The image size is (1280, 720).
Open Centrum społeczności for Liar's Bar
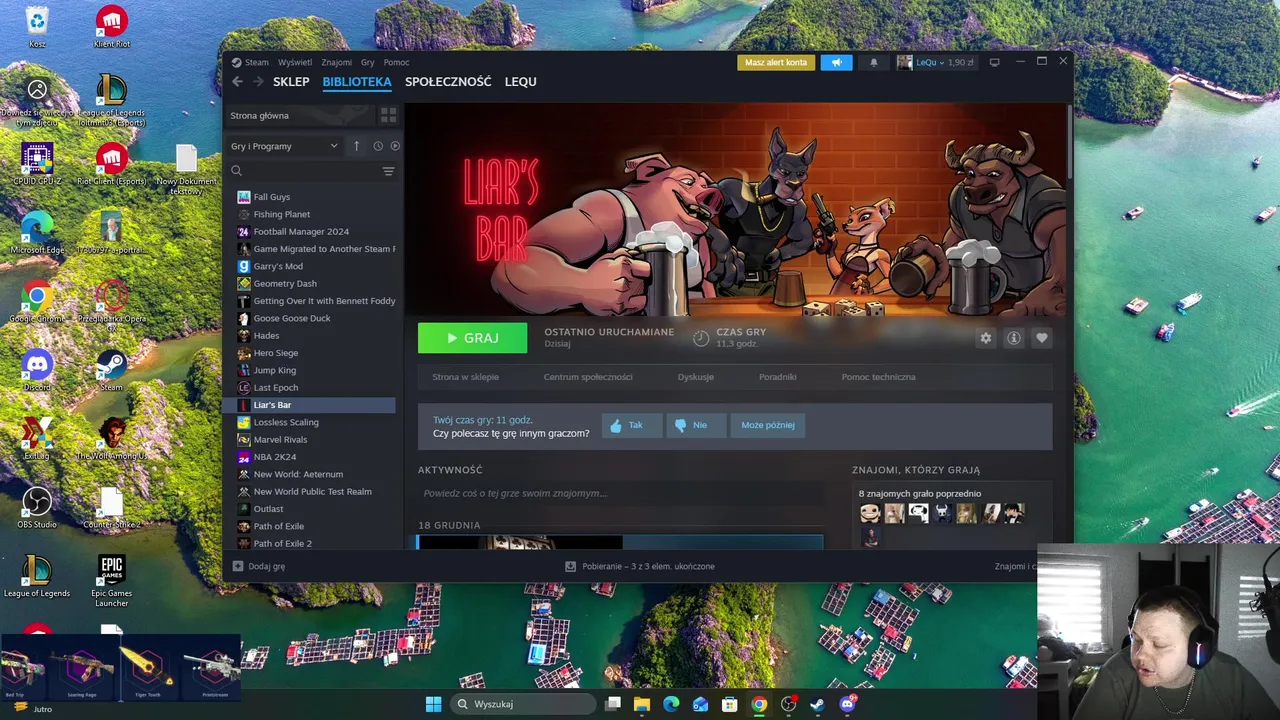[x=588, y=377]
